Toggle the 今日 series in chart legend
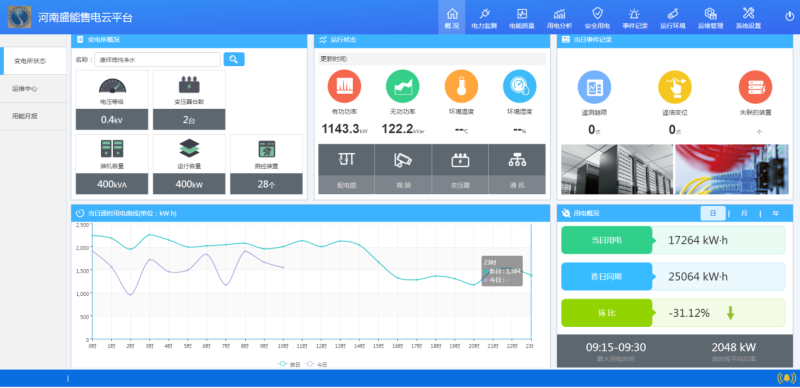The width and height of the screenshot is (800, 388). (316, 364)
